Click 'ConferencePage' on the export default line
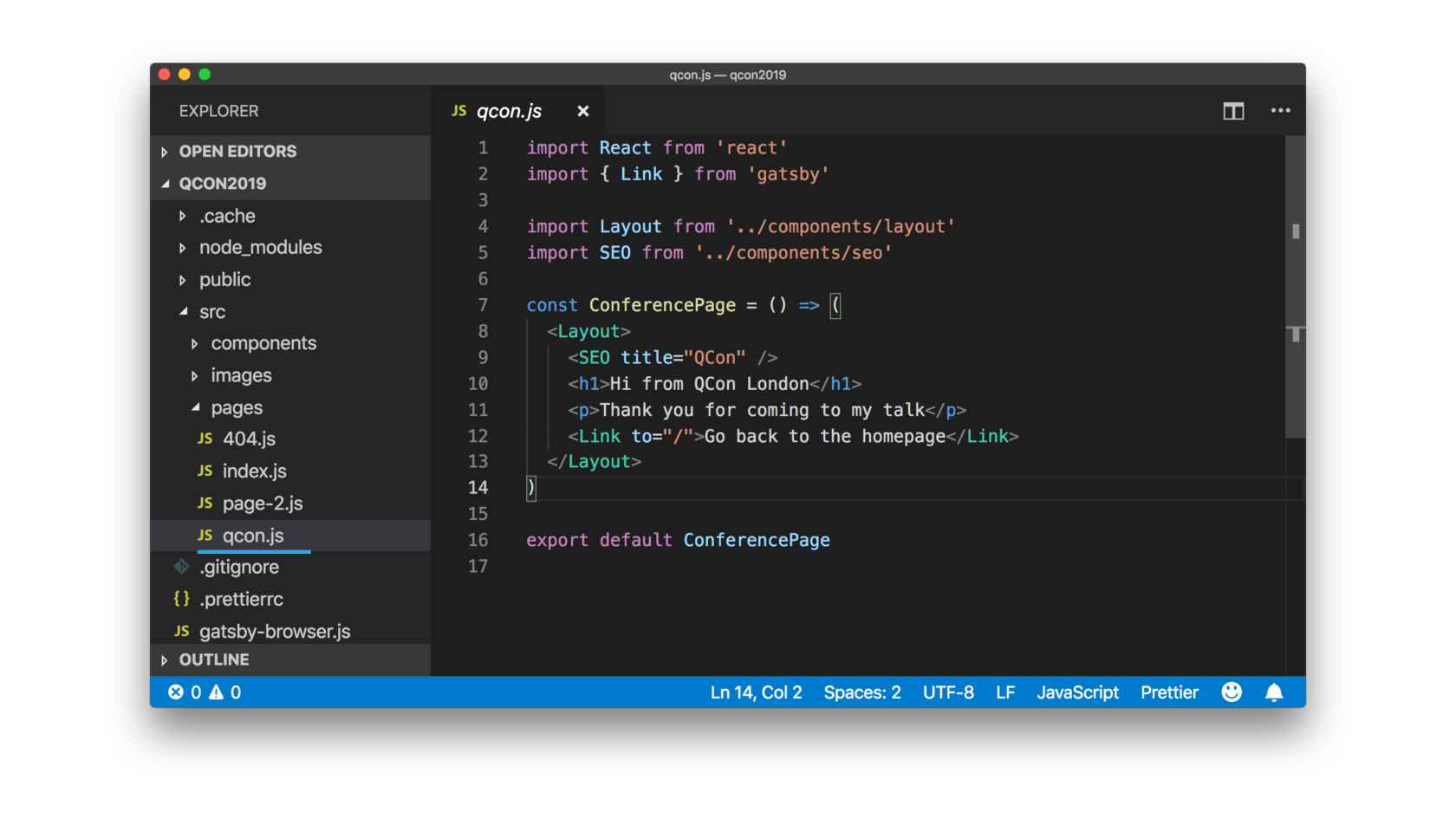The image size is (1456, 819). click(757, 540)
